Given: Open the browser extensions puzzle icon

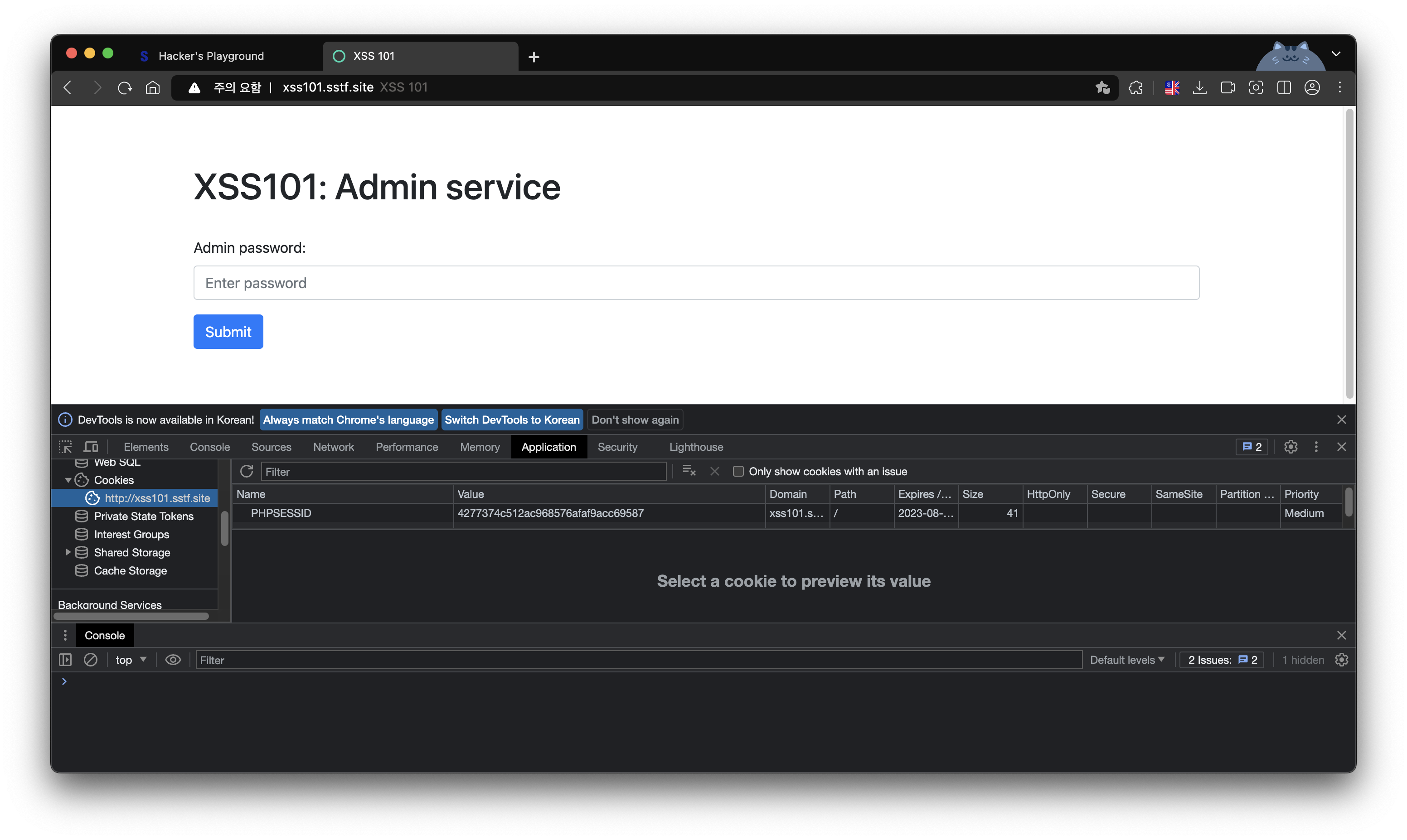Looking at the screenshot, I should [1135, 88].
